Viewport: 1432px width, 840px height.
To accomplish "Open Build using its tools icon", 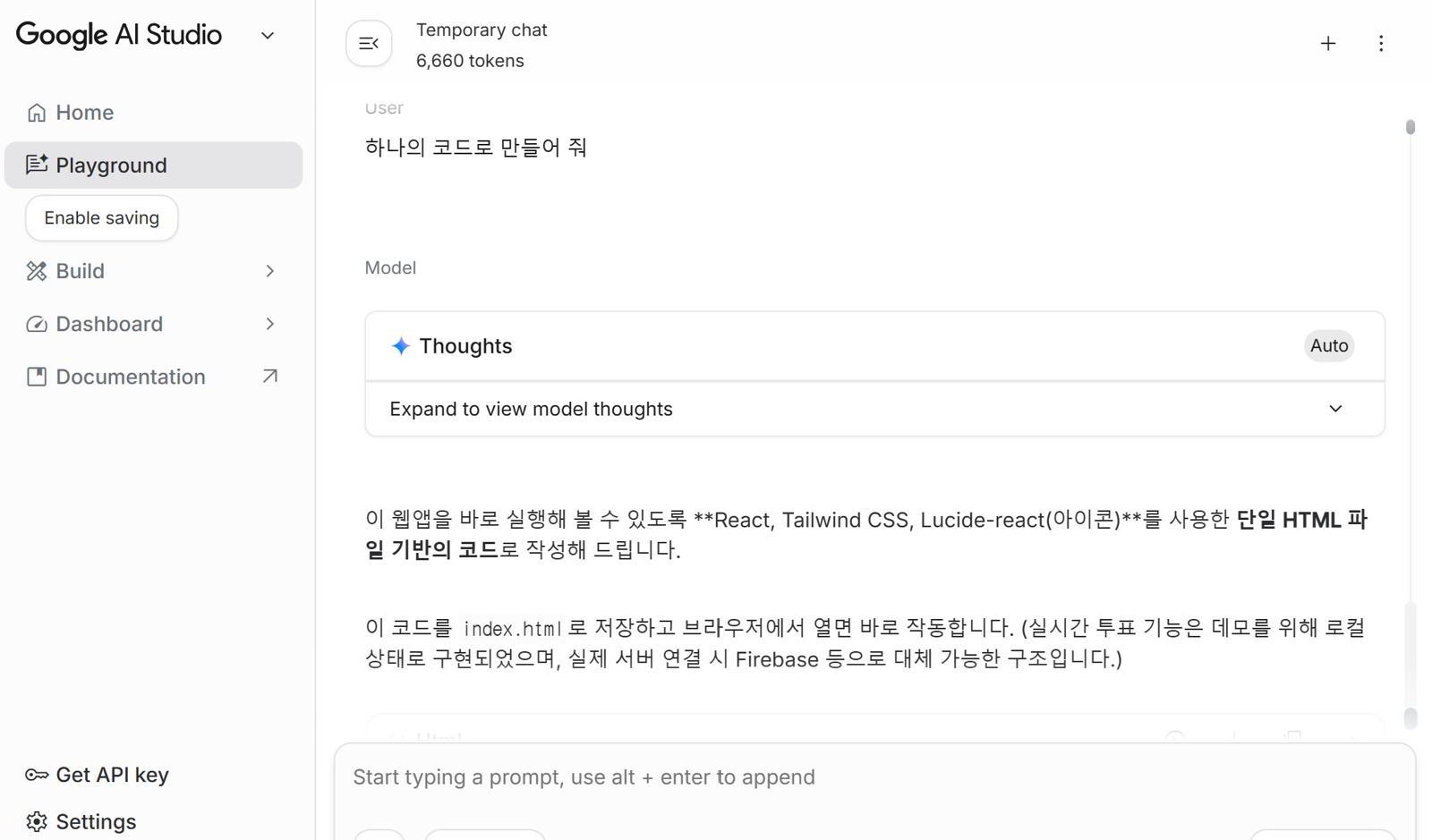I will (x=37, y=271).
